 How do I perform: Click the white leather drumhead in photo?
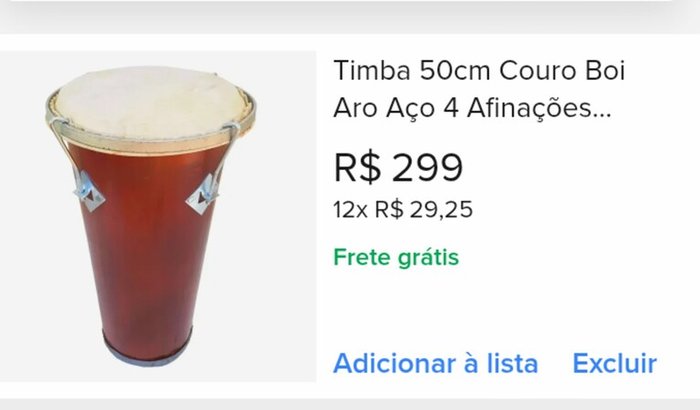150,103
